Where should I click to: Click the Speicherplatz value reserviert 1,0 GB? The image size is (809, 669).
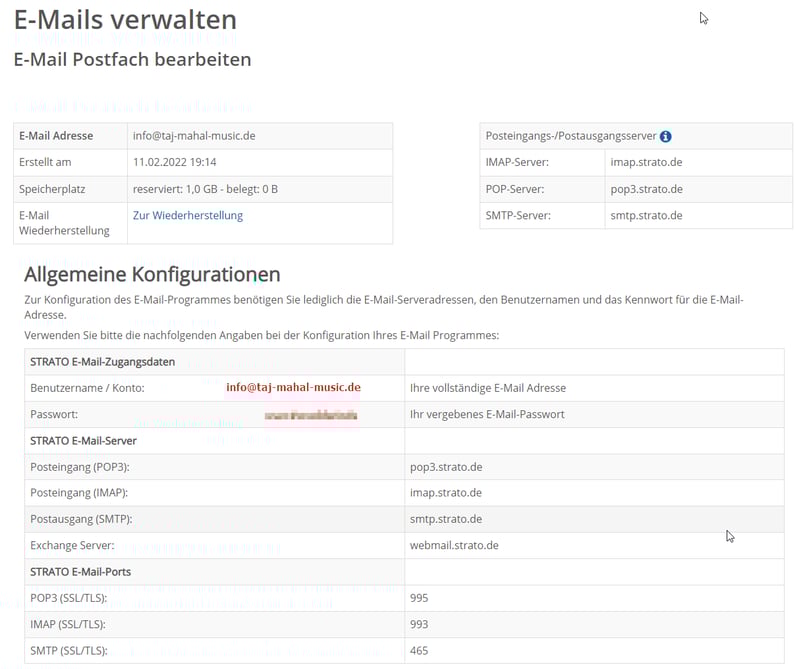(205, 189)
